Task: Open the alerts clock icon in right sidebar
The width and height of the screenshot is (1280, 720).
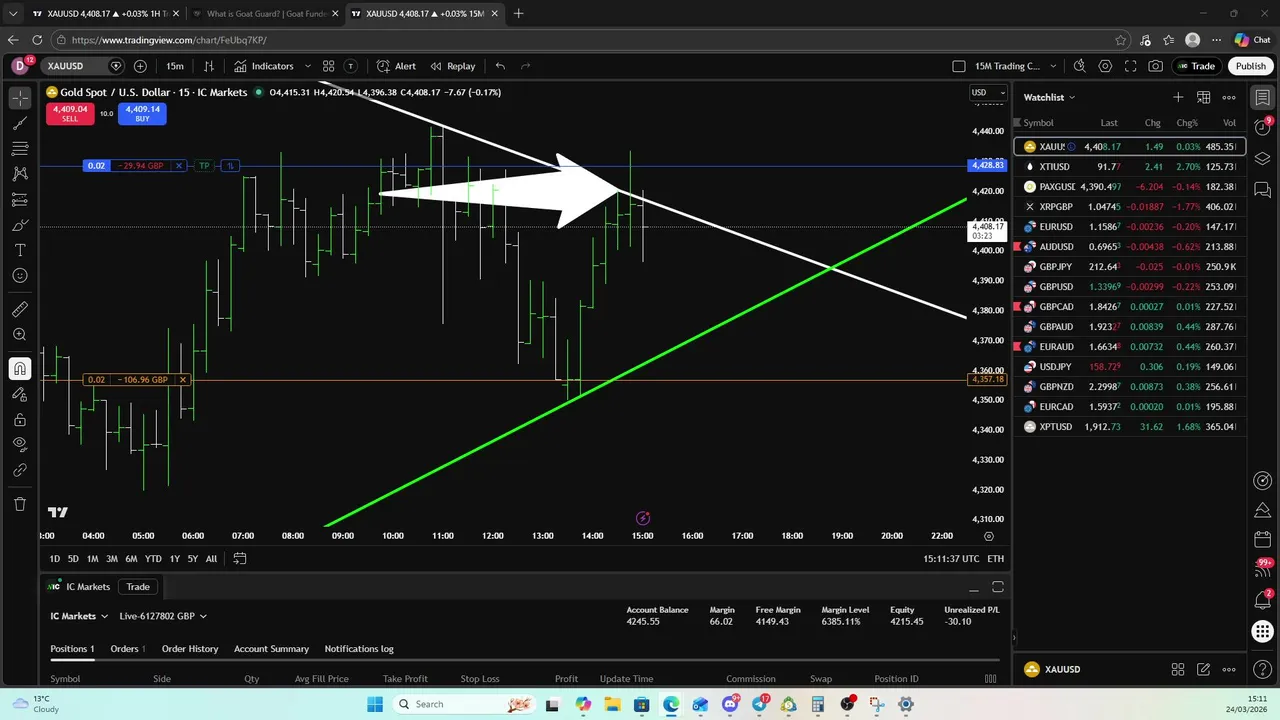Action: (x=1263, y=128)
